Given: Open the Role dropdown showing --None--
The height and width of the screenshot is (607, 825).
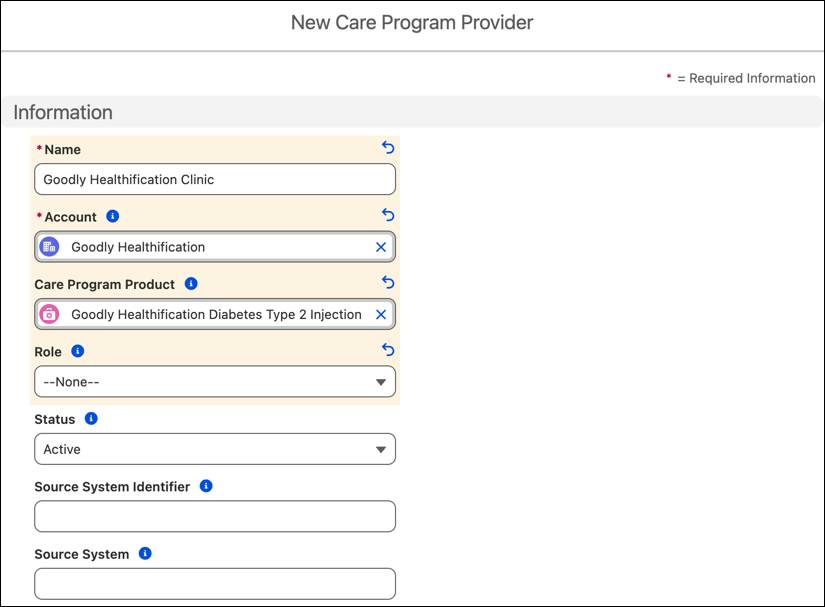Looking at the screenshot, I should coord(214,381).
